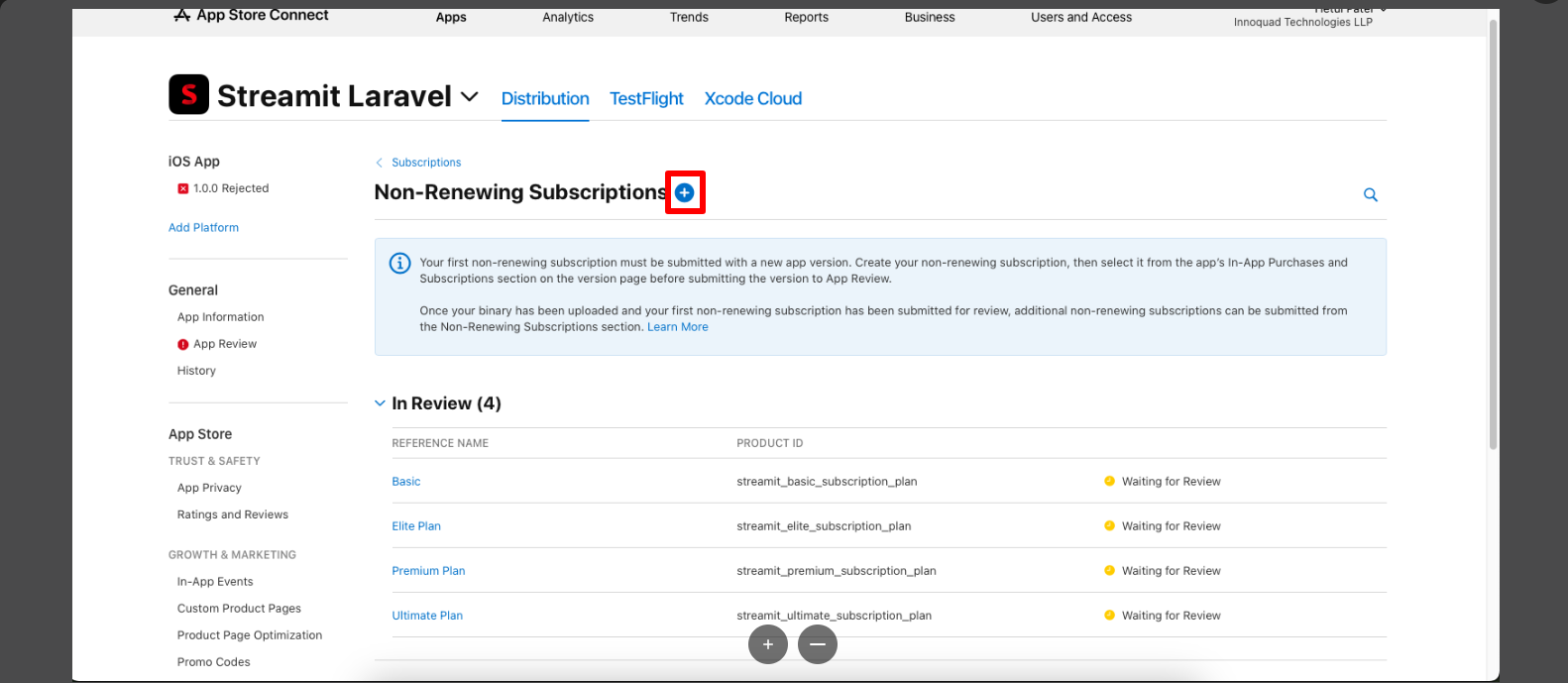Click Waiting for Review in the Premium Plan row

pos(1172,571)
